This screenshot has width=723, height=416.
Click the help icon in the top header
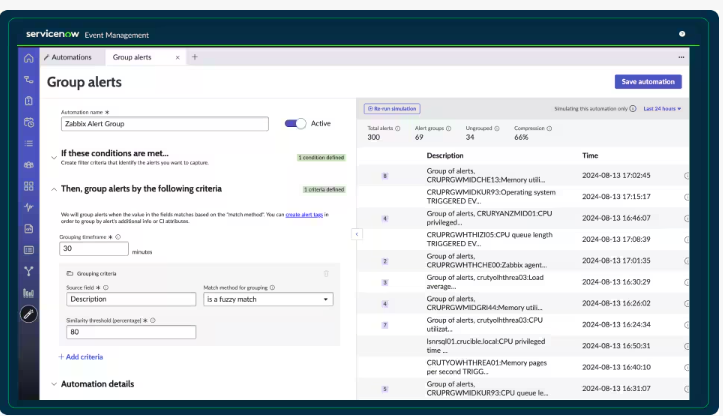point(682,34)
